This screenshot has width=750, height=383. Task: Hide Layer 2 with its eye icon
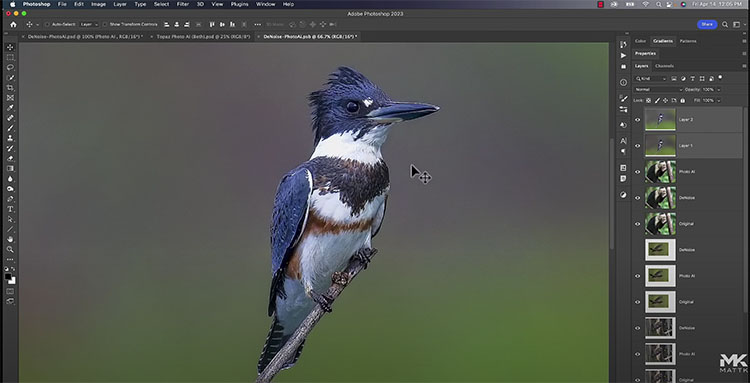[x=637, y=120]
